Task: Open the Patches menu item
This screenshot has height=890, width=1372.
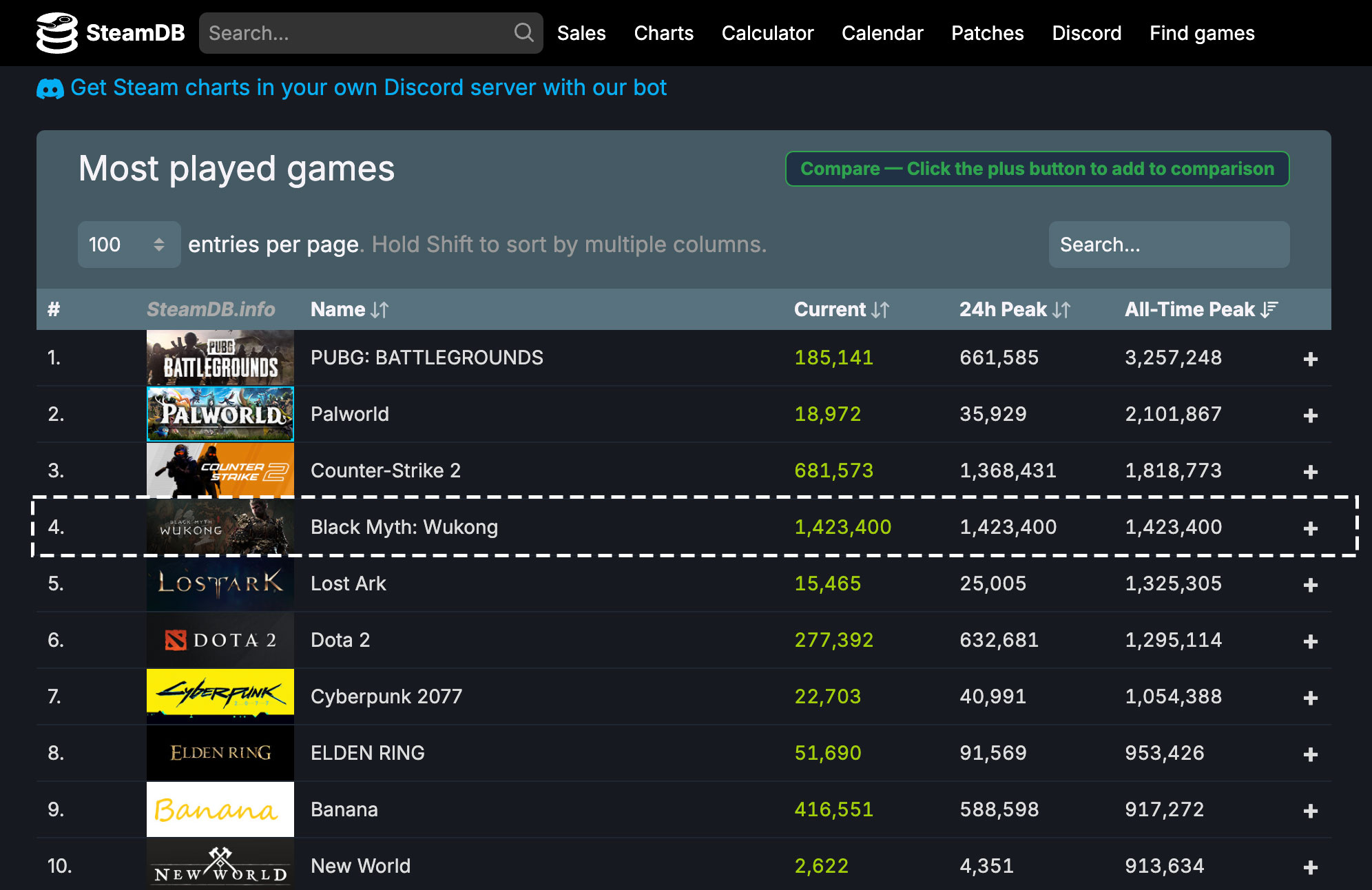Action: [x=987, y=33]
